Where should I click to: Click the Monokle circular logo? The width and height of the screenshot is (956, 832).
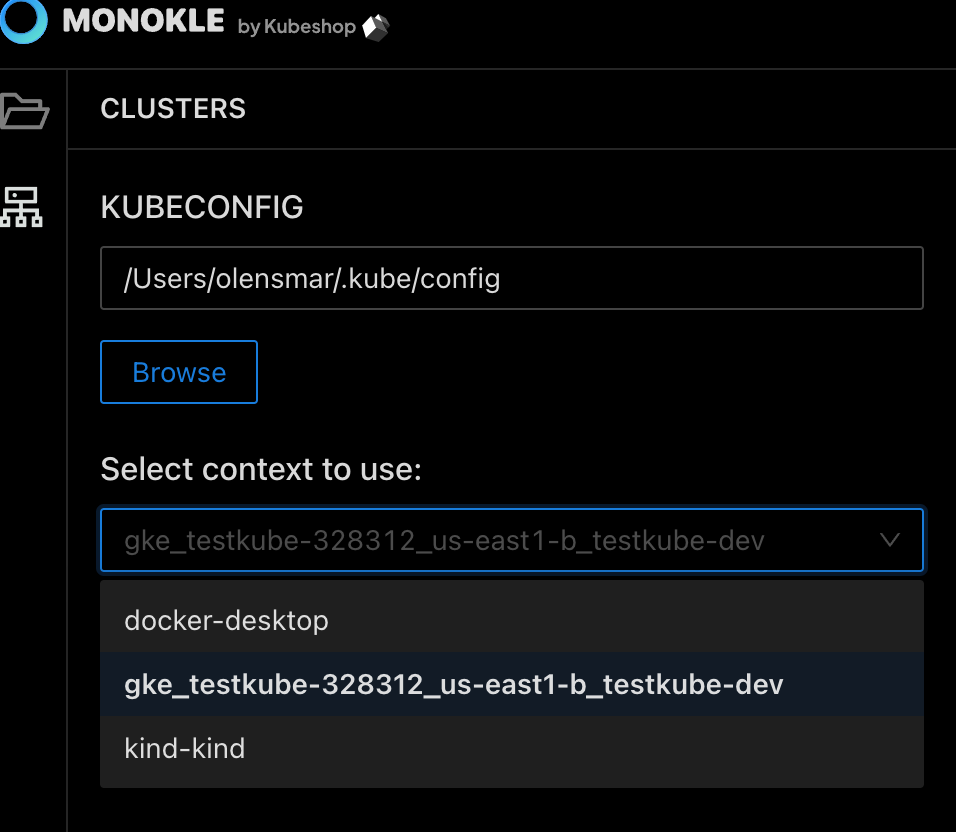point(23,20)
